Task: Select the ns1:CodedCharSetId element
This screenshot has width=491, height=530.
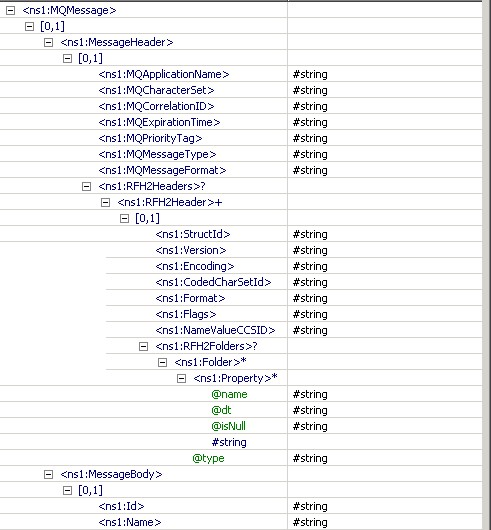Action: (x=213, y=282)
